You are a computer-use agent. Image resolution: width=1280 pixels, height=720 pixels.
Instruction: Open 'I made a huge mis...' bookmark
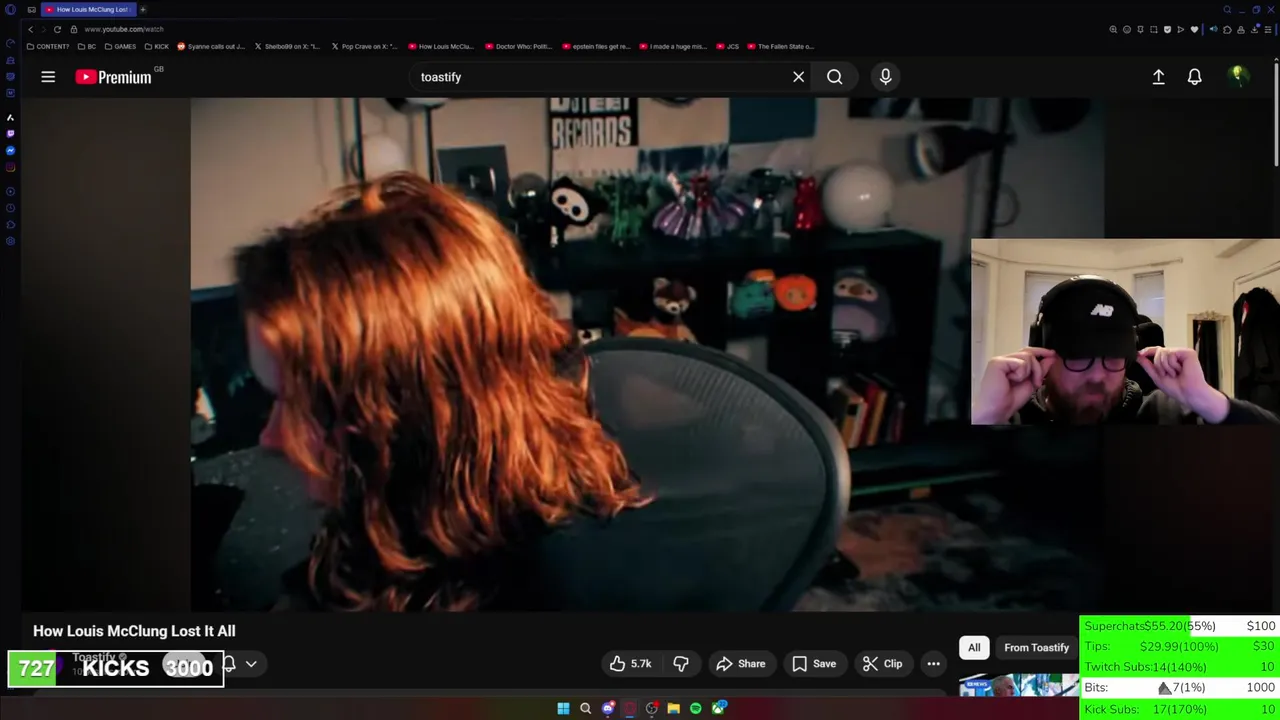tap(672, 46)
